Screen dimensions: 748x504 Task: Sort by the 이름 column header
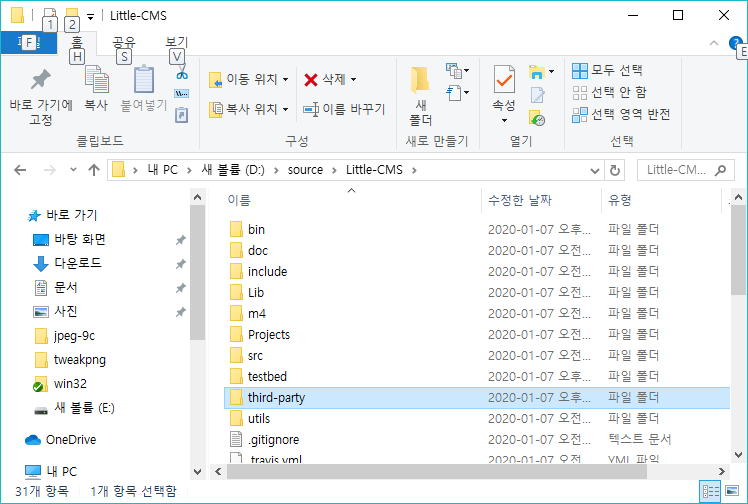351,200
